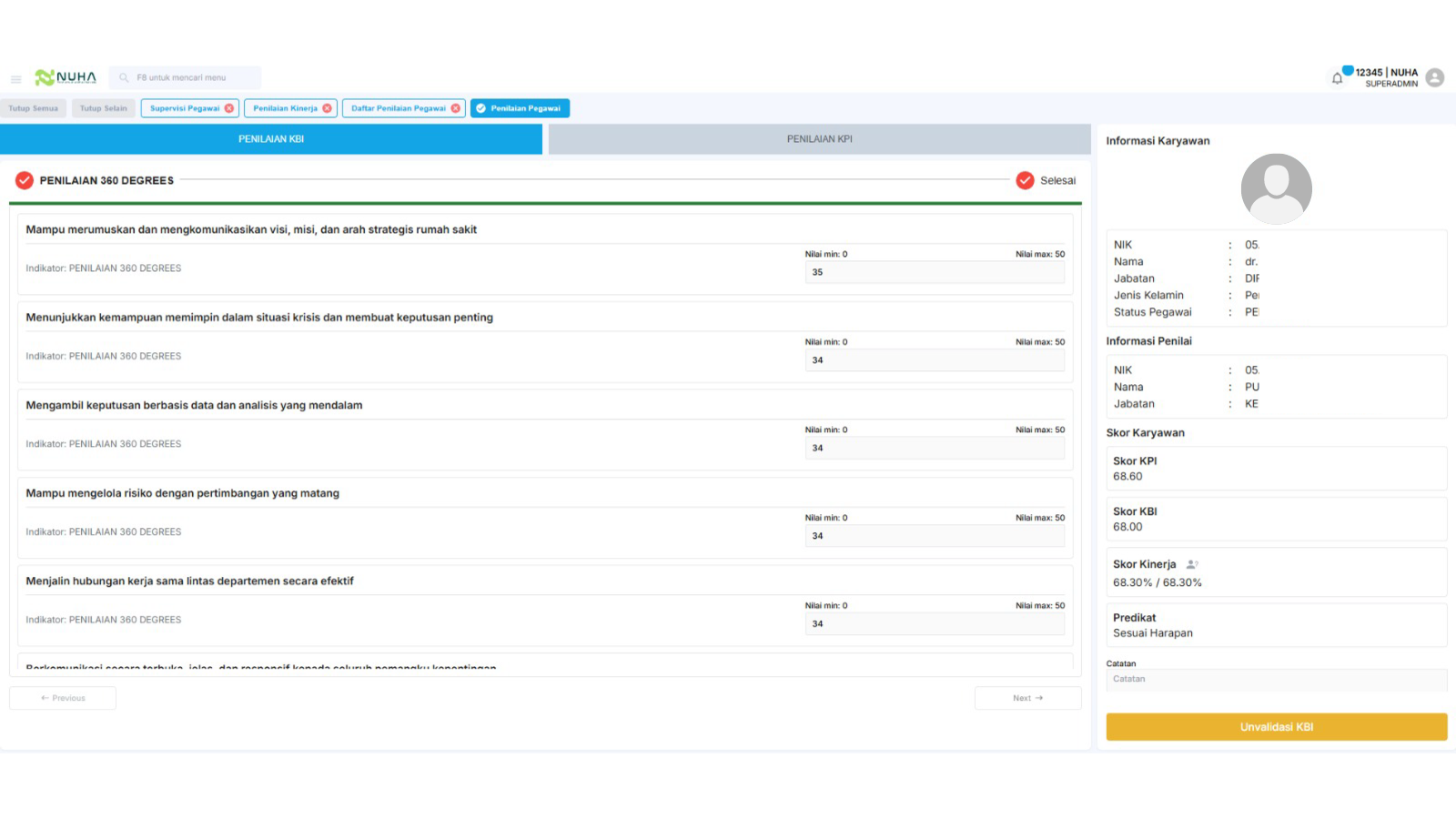Close the Penilaian Kinerja tab
This screenshot has height=819, width=1456.
coord(328,108)
